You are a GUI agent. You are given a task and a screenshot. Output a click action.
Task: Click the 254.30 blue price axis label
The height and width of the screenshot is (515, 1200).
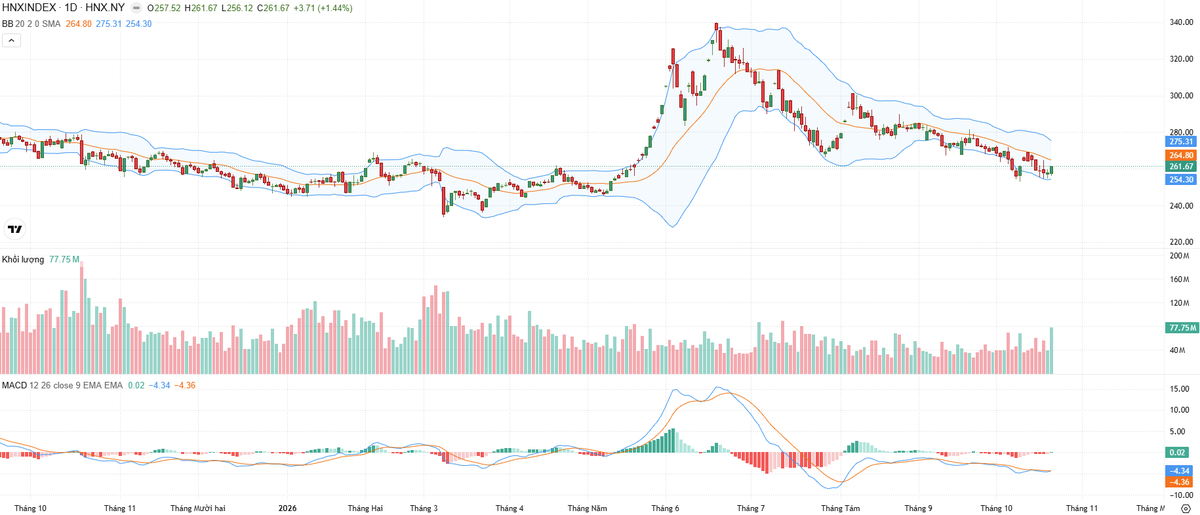tap(1181, 179)
